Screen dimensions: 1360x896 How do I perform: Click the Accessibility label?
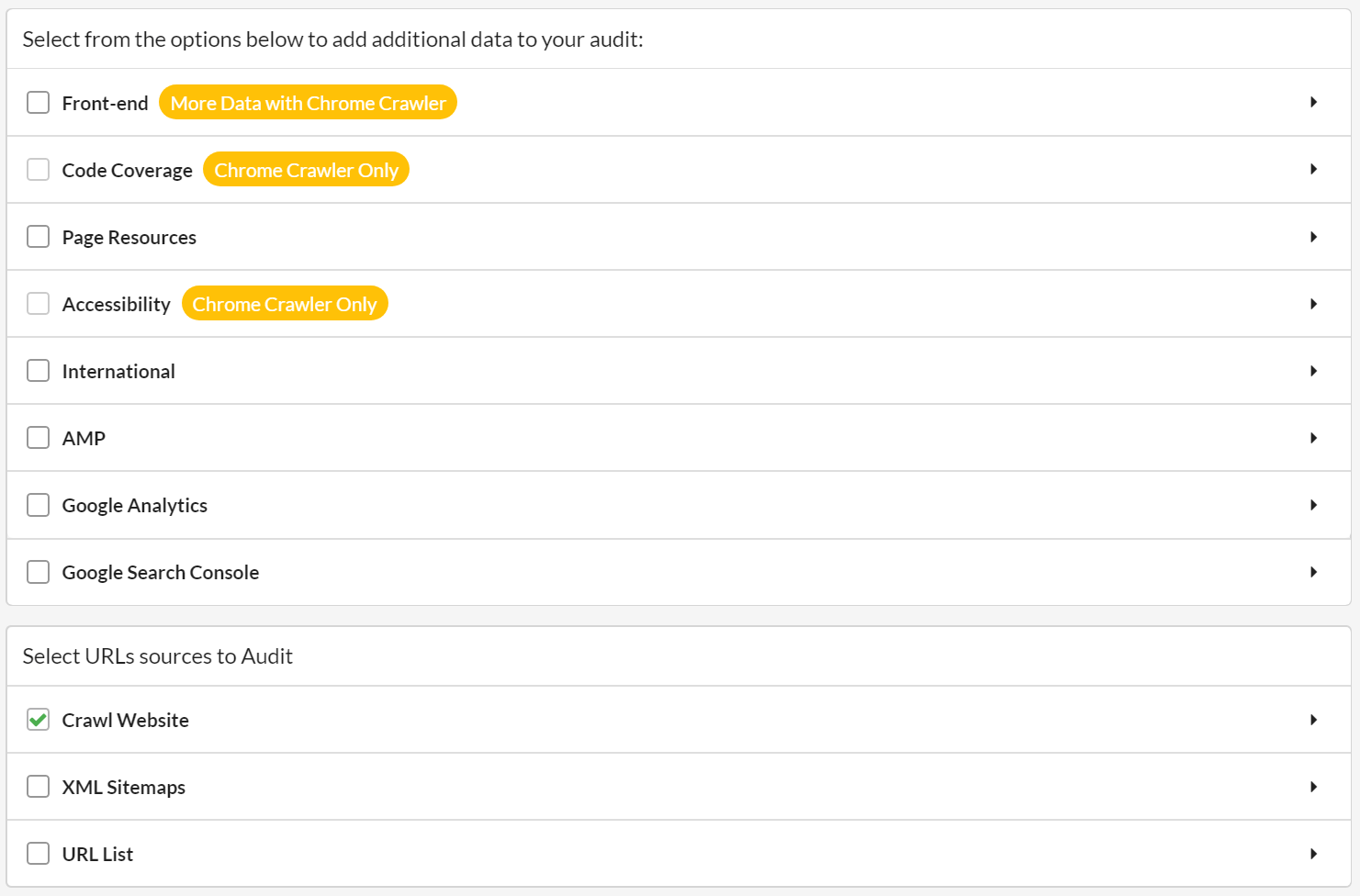pyautogui.click(x=116, y=304)
